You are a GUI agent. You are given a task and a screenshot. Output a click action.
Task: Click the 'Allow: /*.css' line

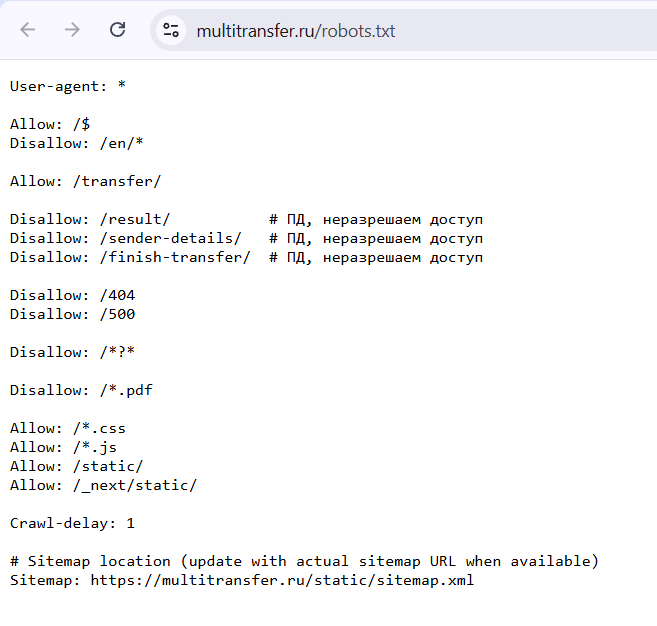point(68,429)
